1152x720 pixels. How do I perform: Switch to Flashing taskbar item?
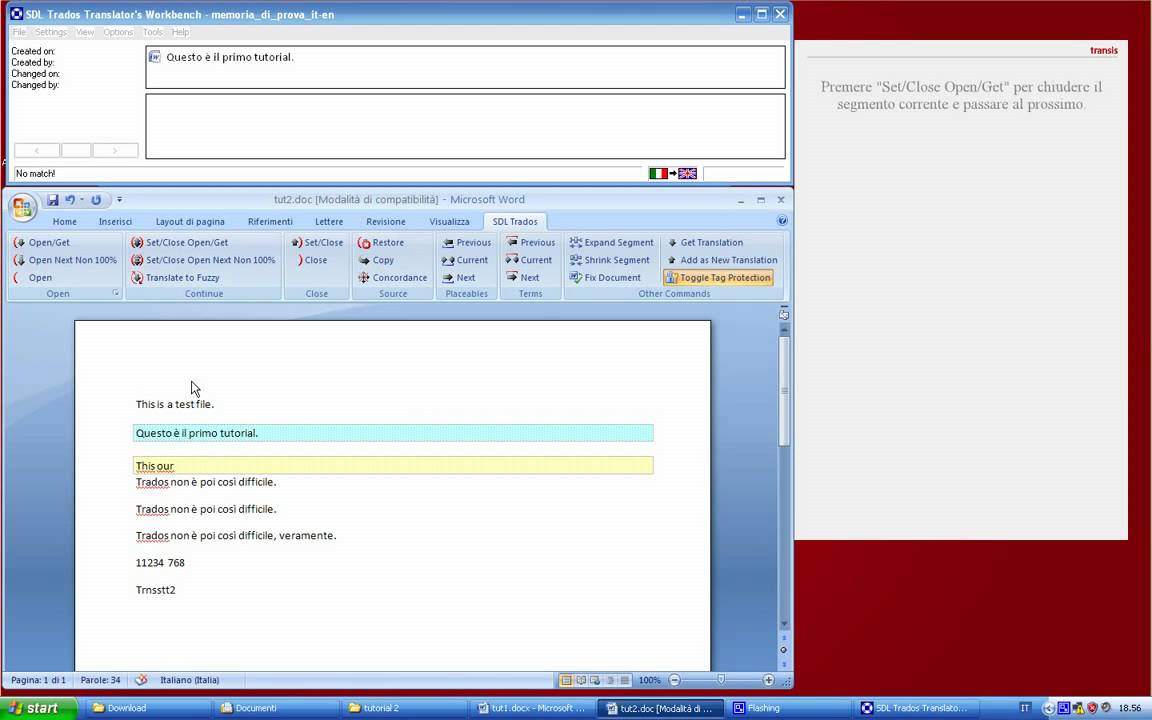click(x=789, y=708)
